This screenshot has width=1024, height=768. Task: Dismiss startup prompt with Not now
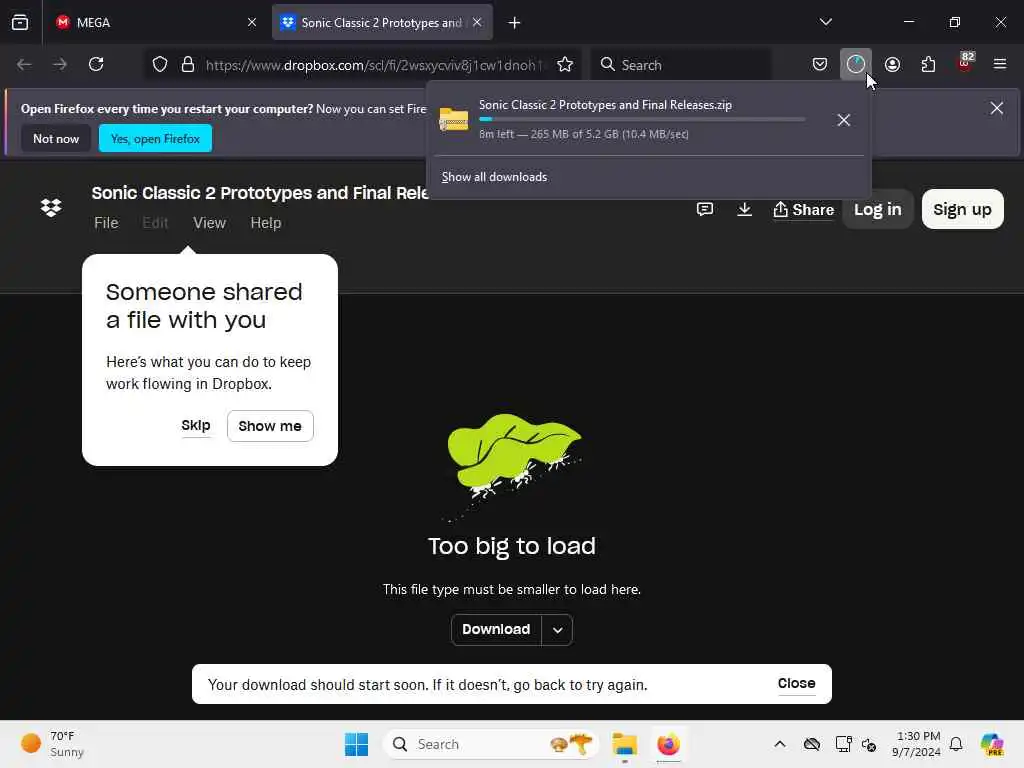[56, 138]
